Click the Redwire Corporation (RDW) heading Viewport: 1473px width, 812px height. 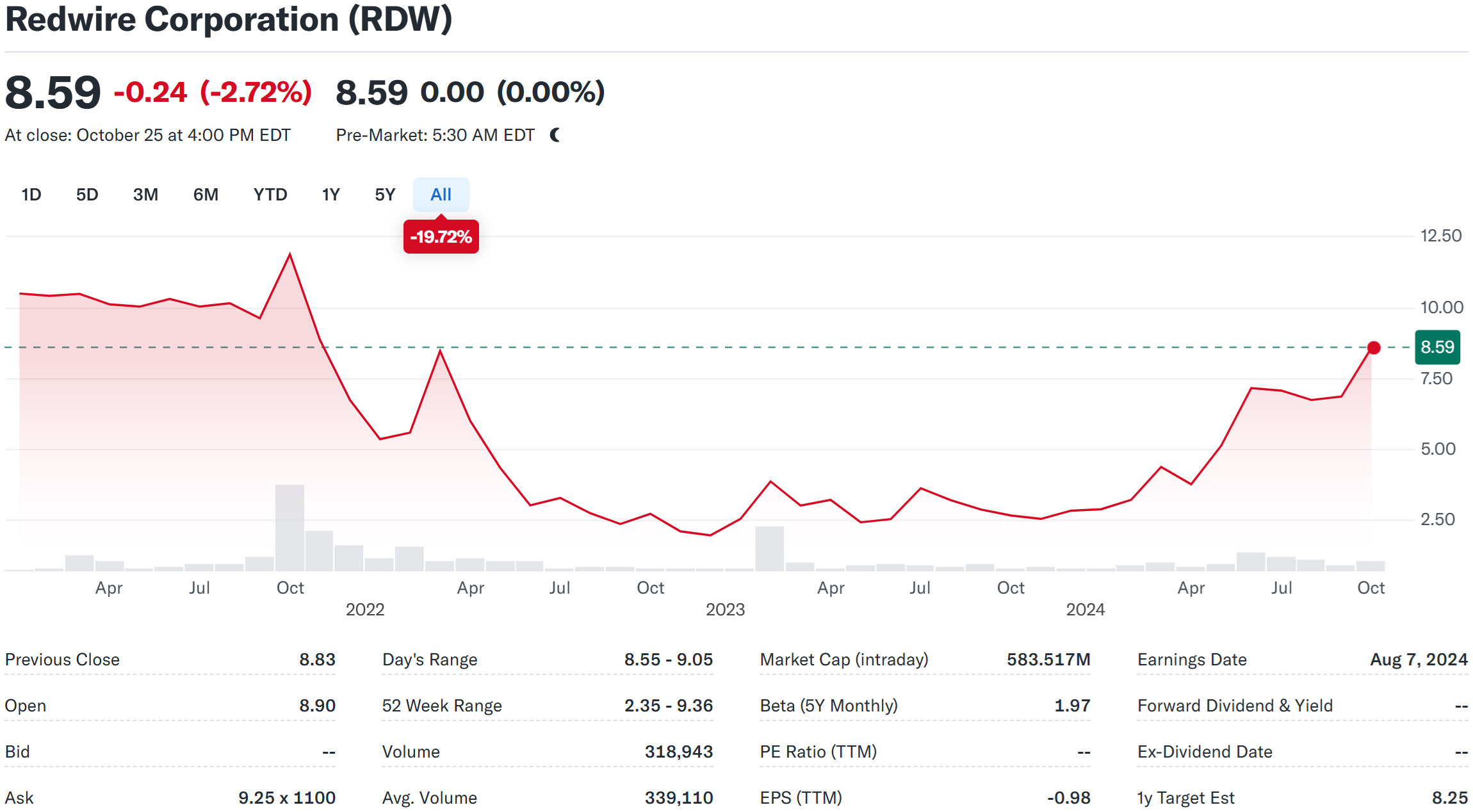(x=229, y=19)
